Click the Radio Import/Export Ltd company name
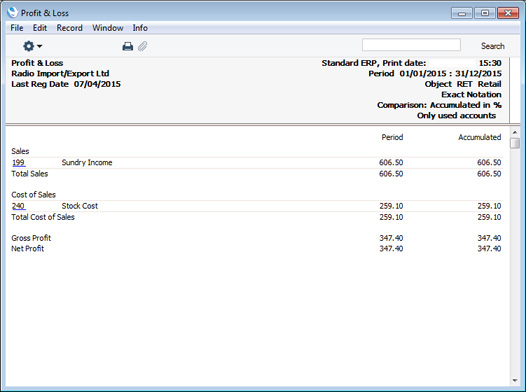Image resolution: width=526 pixels, height=392 pixels. click(60, 73)
